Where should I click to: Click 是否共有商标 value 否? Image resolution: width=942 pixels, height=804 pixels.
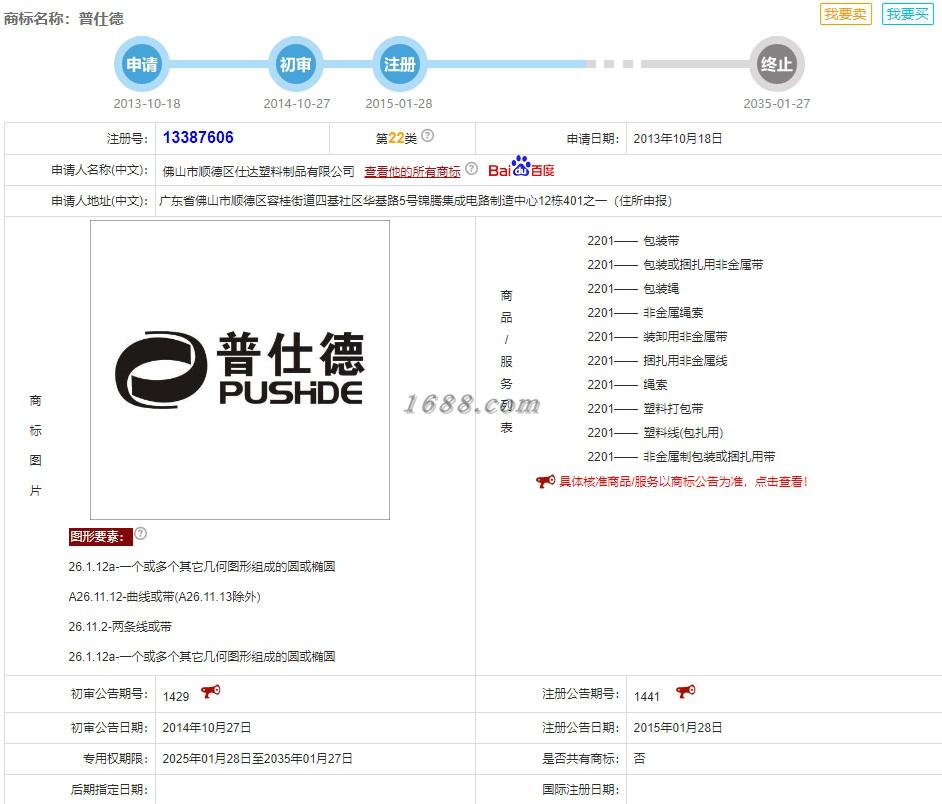coord(639,758)
